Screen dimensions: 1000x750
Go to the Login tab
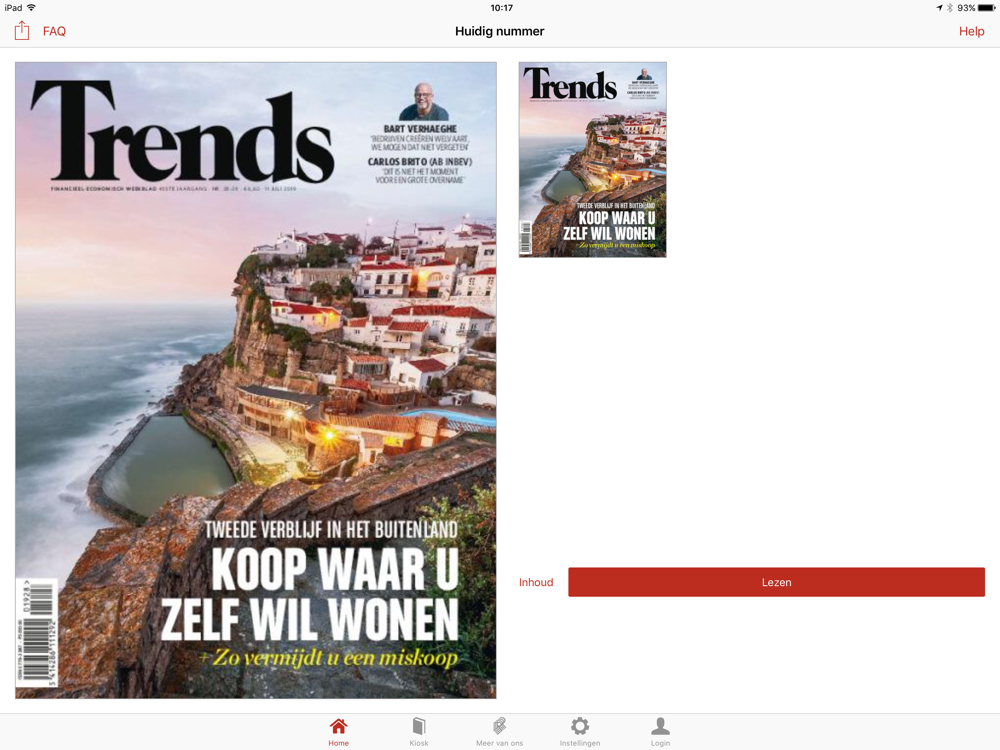point(660,732)
